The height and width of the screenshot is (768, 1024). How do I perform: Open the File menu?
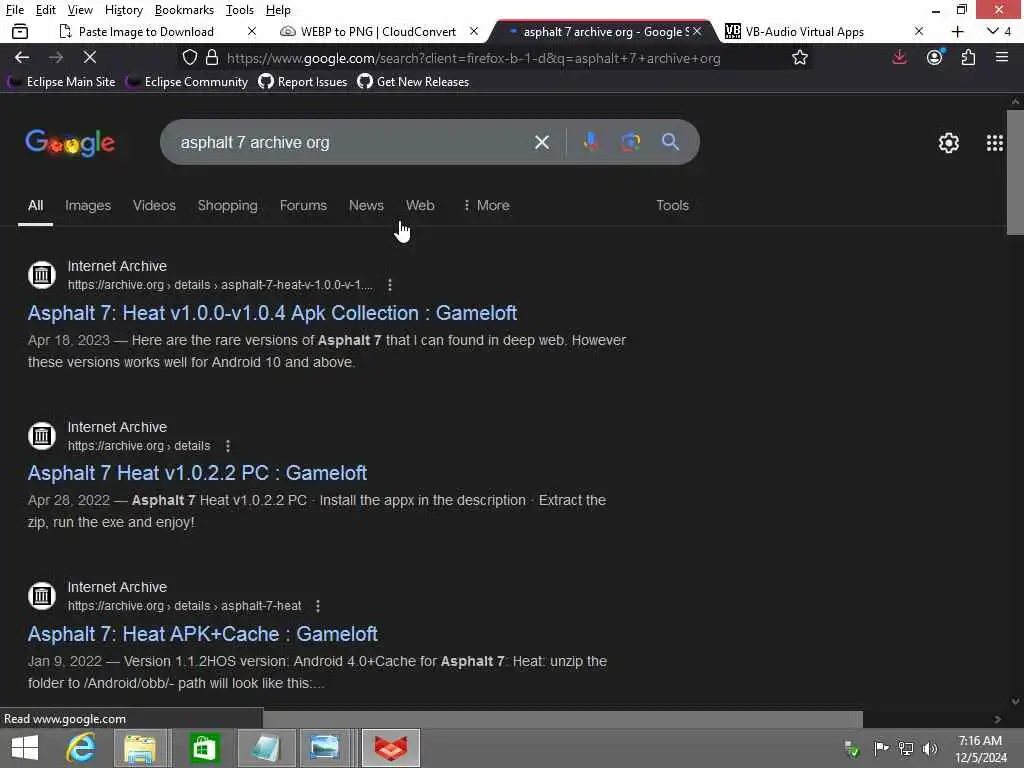click(14, 10)
